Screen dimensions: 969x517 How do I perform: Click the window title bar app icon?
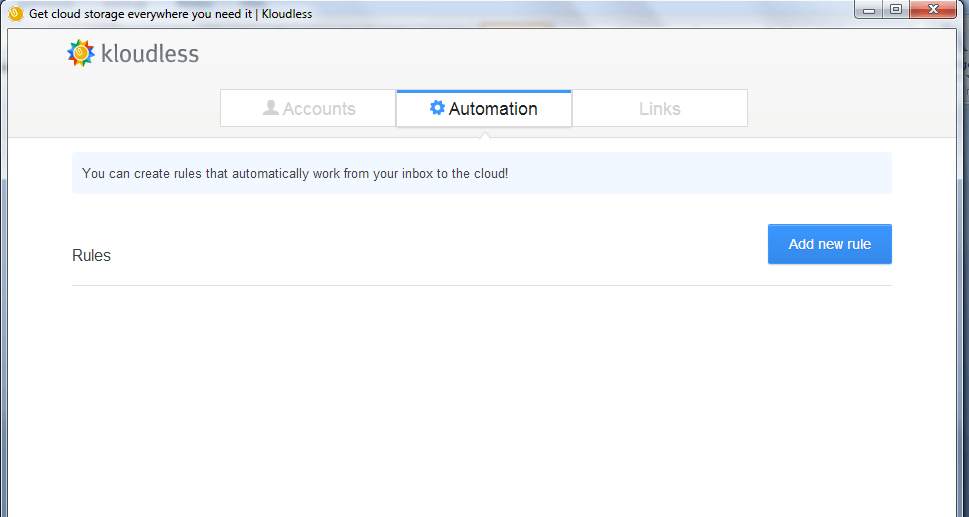coord(16,14)
